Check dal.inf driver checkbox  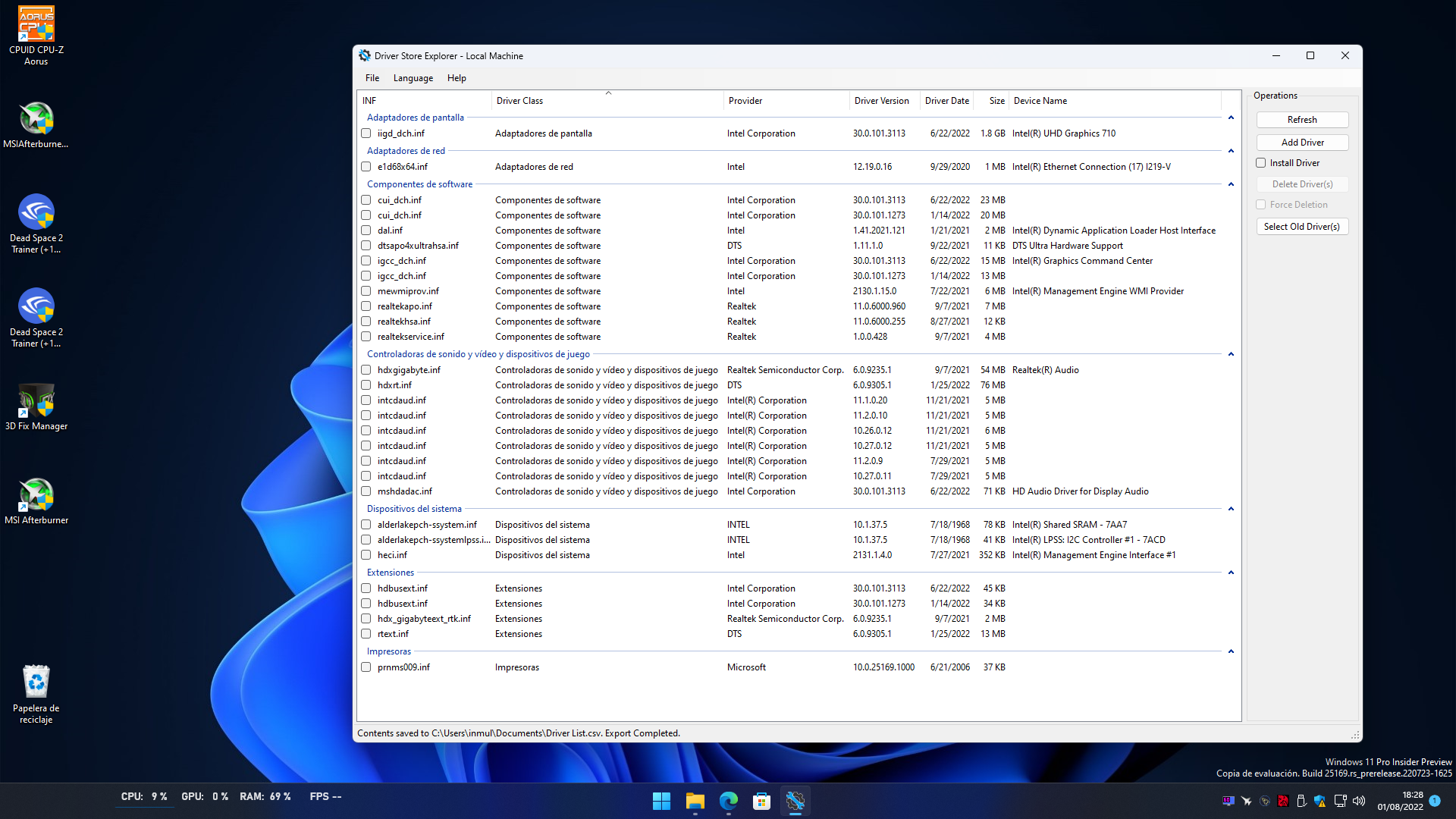click(x=366, y=231)
